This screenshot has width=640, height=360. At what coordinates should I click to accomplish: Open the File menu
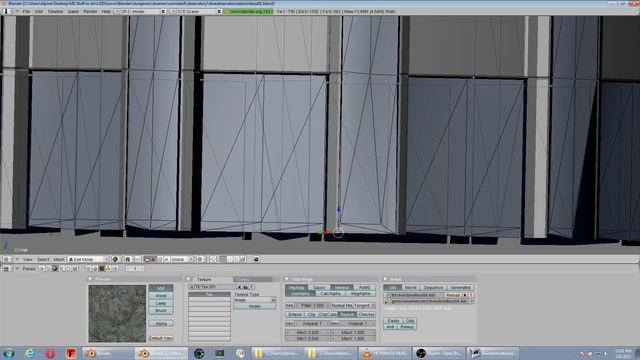[x=27, y=11]
